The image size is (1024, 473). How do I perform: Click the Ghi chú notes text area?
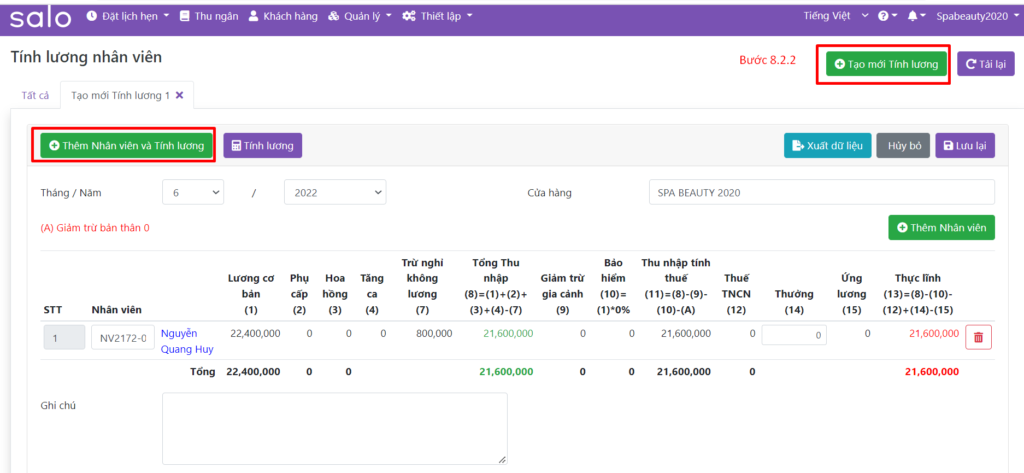point(334,428)
